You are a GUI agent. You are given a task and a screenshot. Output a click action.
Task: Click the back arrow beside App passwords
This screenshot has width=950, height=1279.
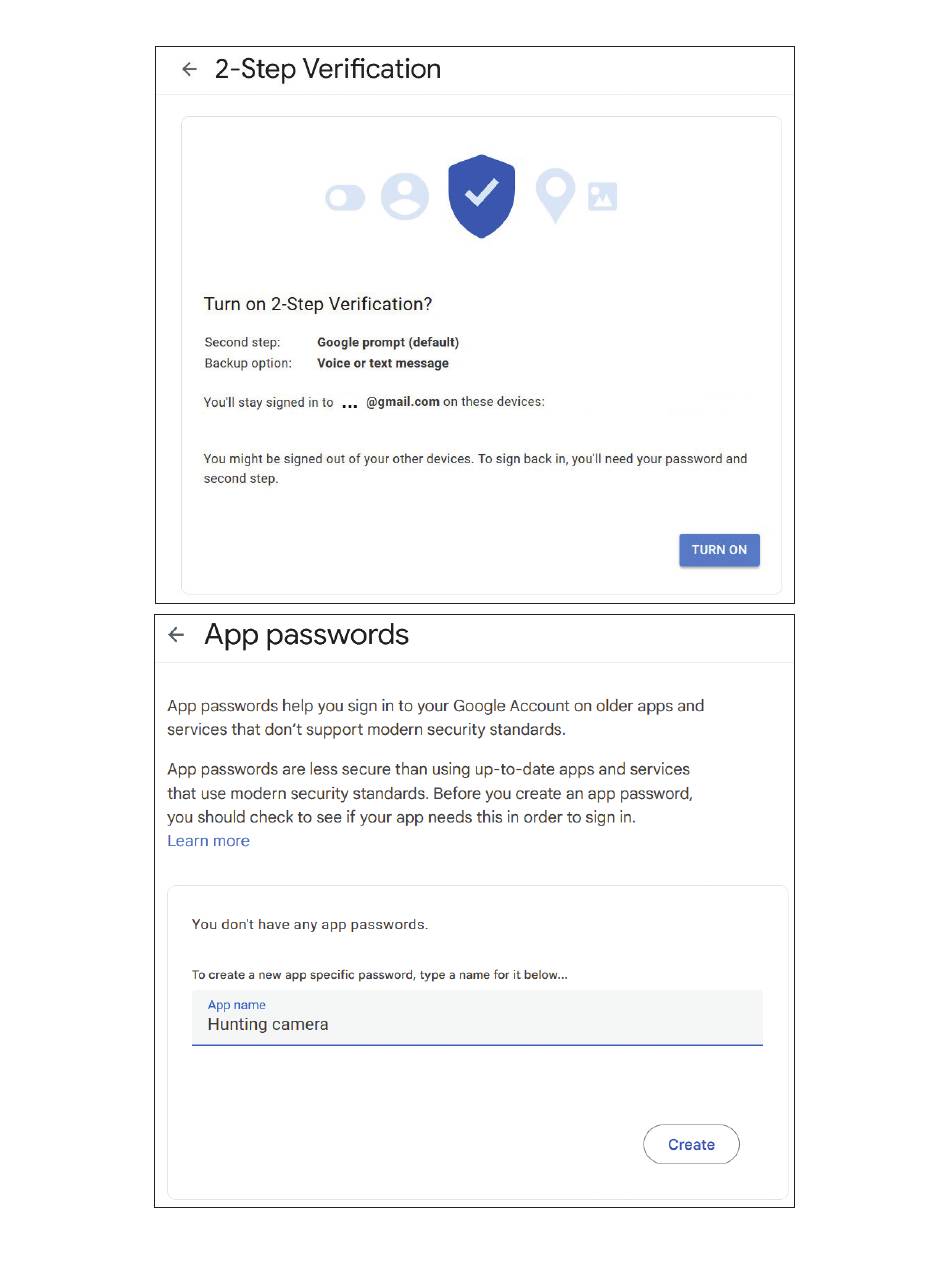pos(177,635)
